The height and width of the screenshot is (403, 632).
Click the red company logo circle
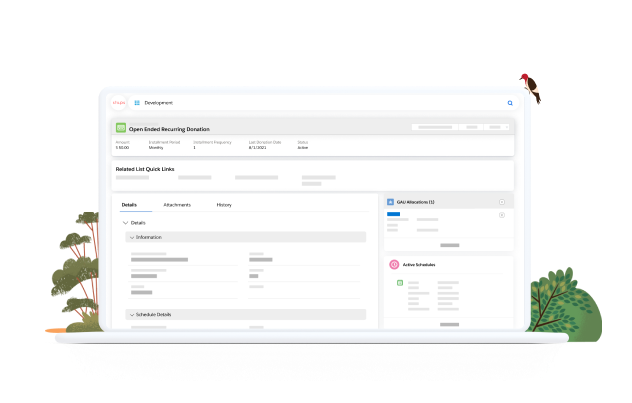tap(119, 103)
